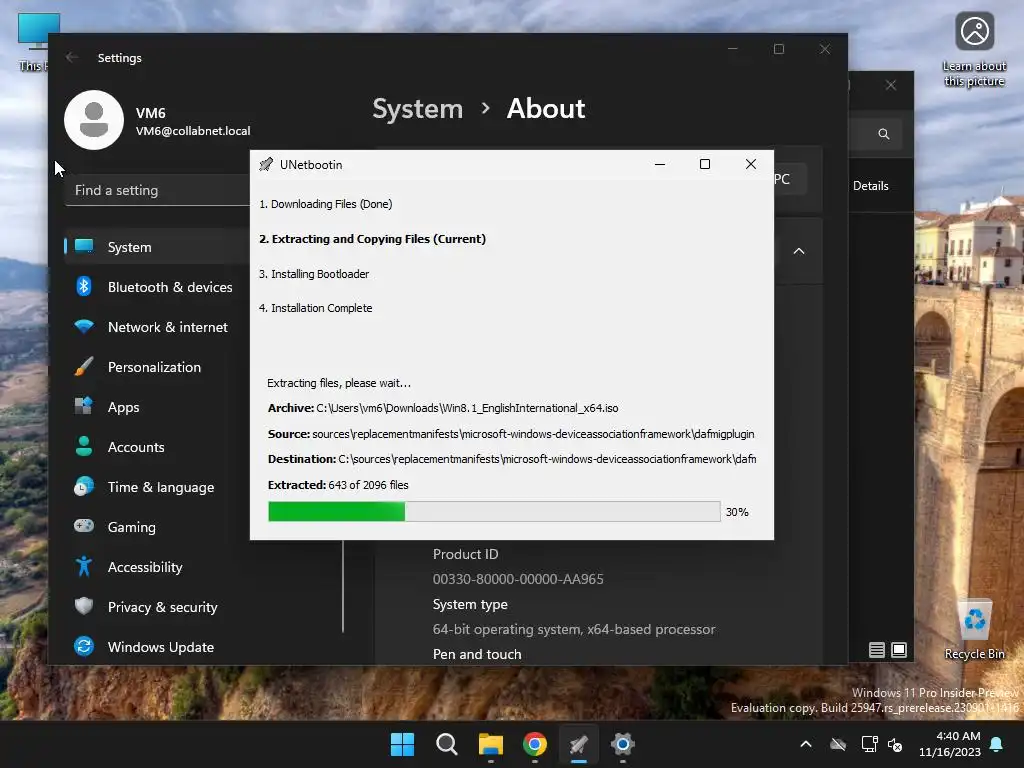Maximize the UNetbootin window

[705, 164]
